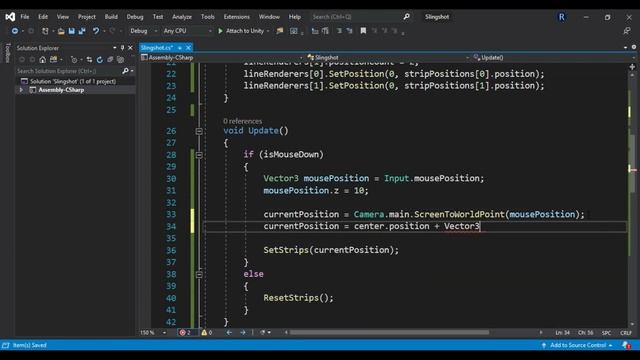This screenshot has width=640, height=360.
Task: Click the Search Solution Explorer input field
Action: (69, 71)
